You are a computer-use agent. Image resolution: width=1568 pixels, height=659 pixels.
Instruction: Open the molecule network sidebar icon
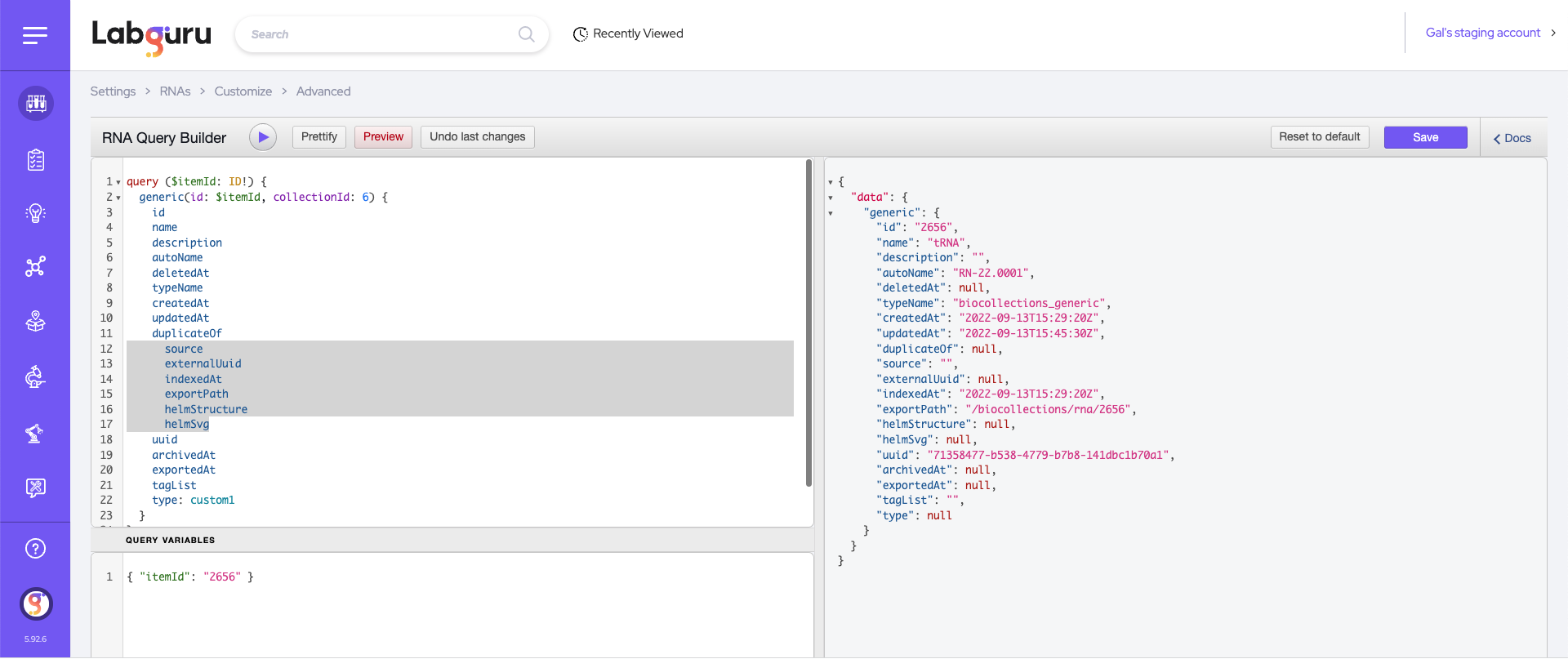pos(36,267)
